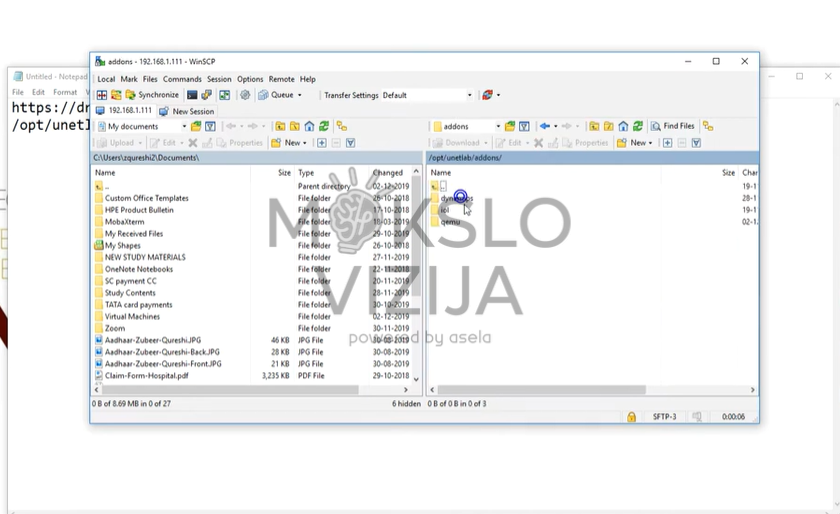The image size is (840, 514).
Task: Click the local Home Directory icon
Action: coord(309,126)
